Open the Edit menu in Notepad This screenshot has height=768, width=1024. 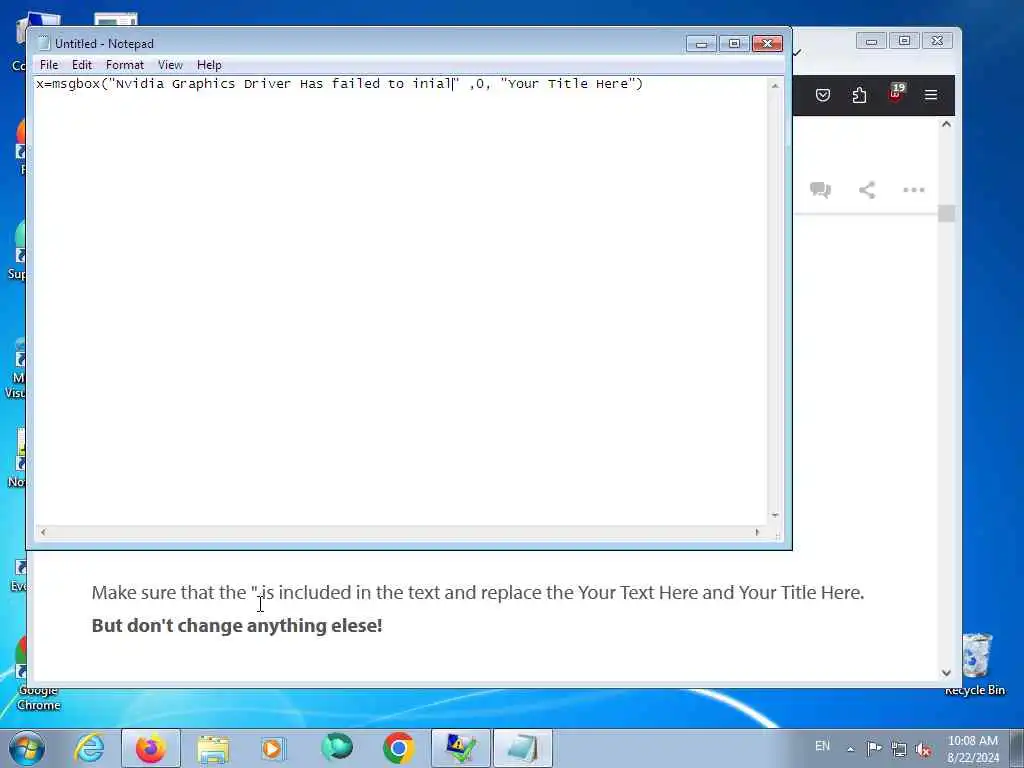(x=82, y=65)
